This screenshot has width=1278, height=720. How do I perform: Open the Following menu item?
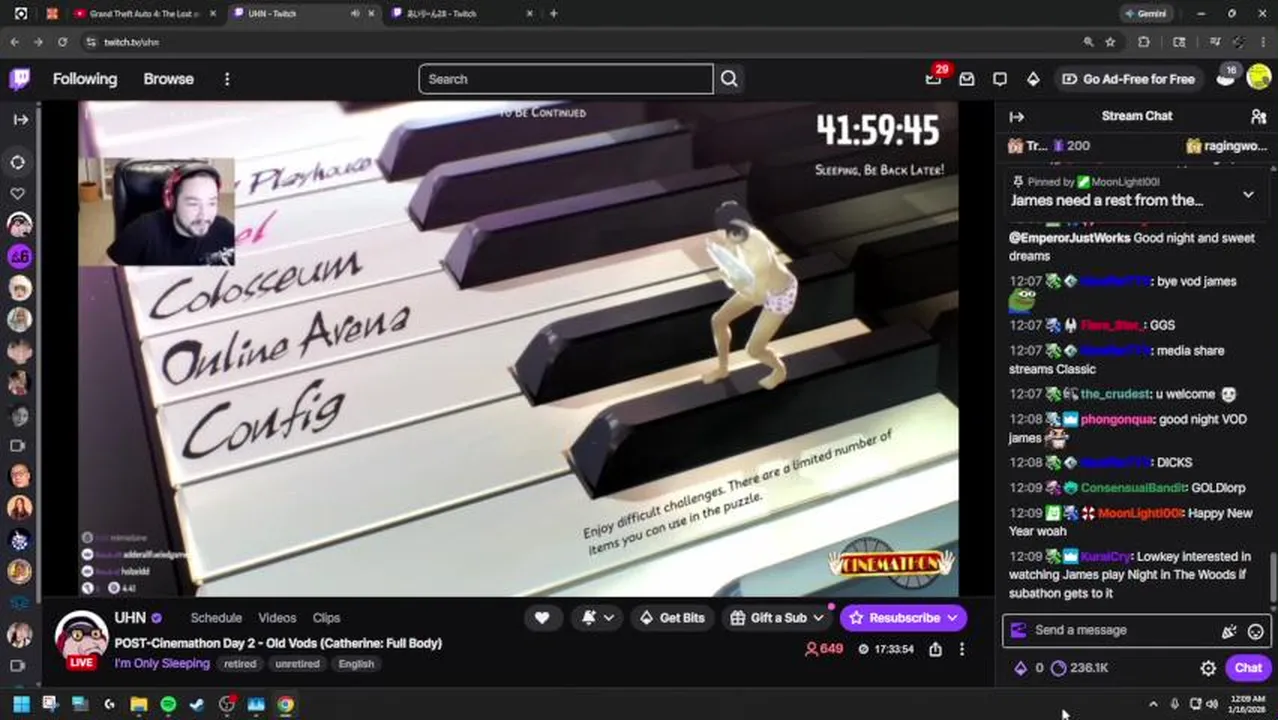point(85,79)
